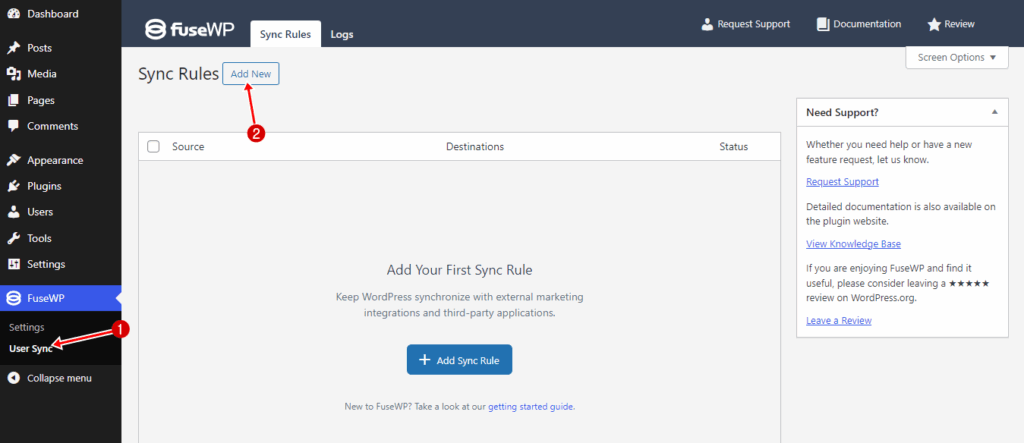Click the Appearance paintbrush icon
1024x443 pixels.
pos(13,160)
